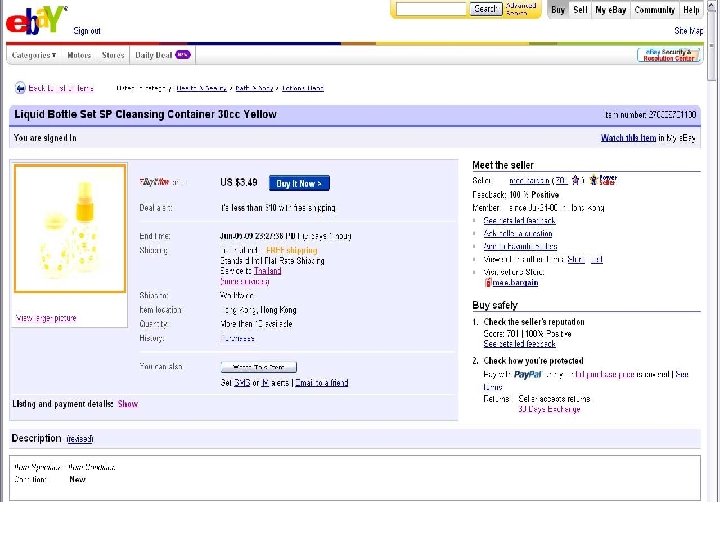The width and height of the screenshot is (720, 540).
Task: Click the New badge on Daily Deal
Action: (183, 55)
